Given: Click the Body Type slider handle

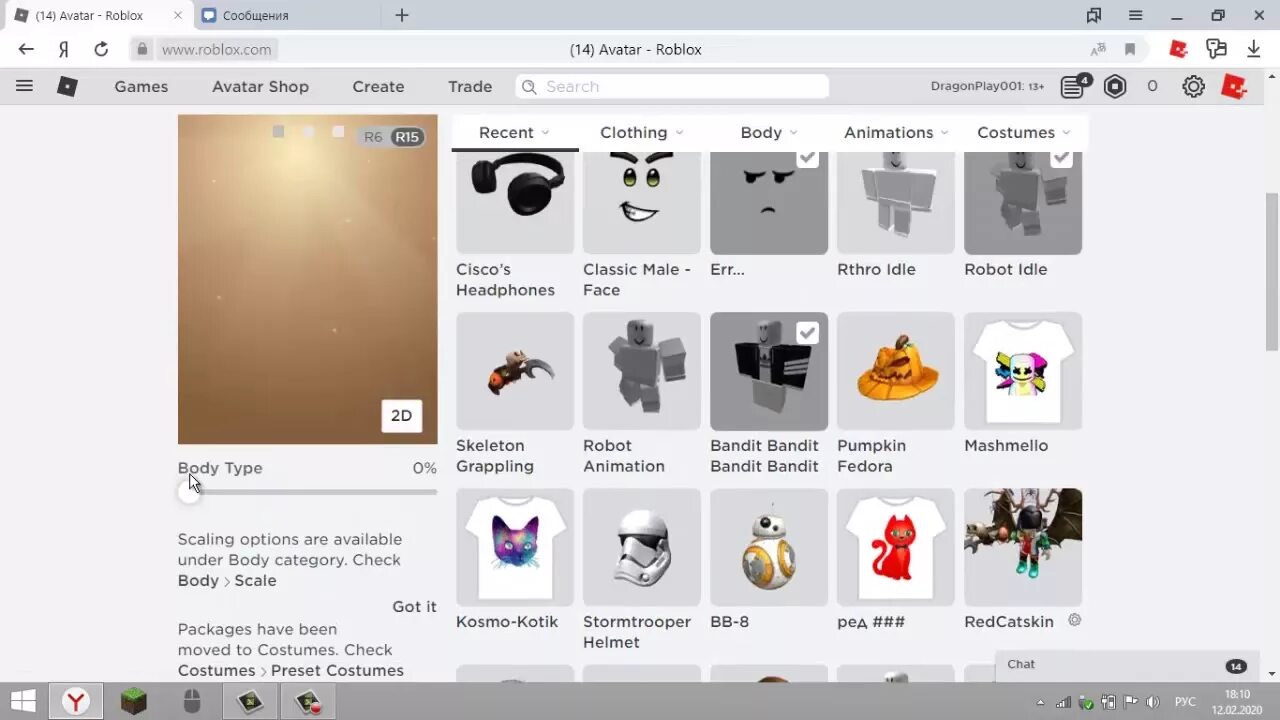Looking at the screenshot, I should (x=189, y=492).
